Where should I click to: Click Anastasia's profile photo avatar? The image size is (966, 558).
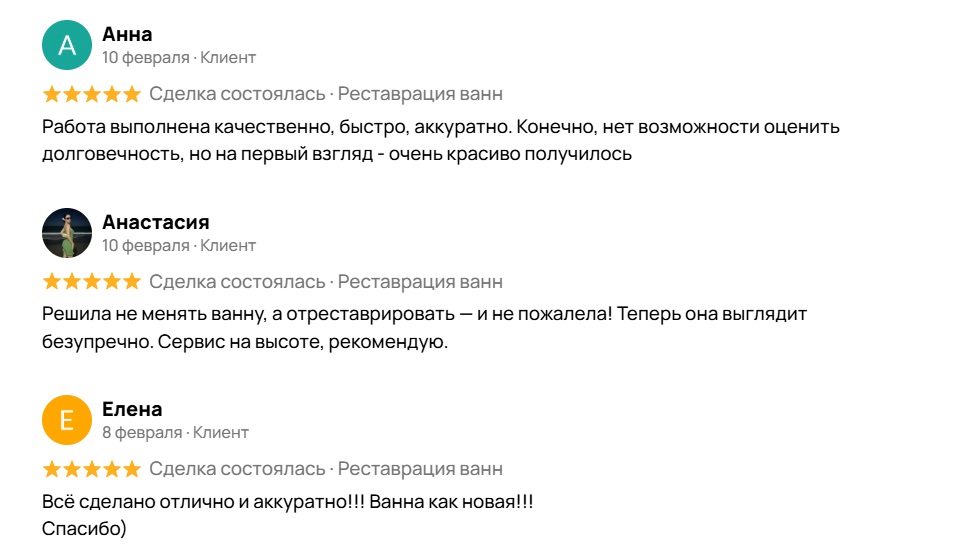point(67,233)
